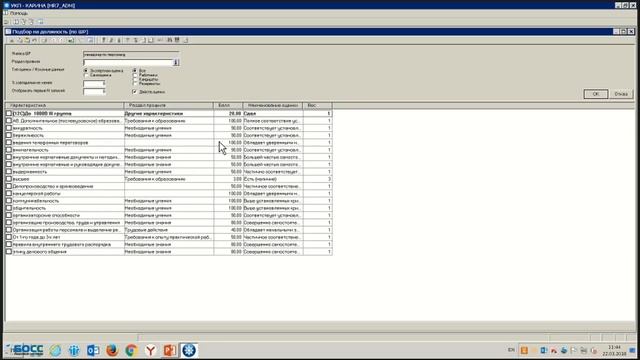Check the бережливость row checkbox

click(x=9, y=135)
